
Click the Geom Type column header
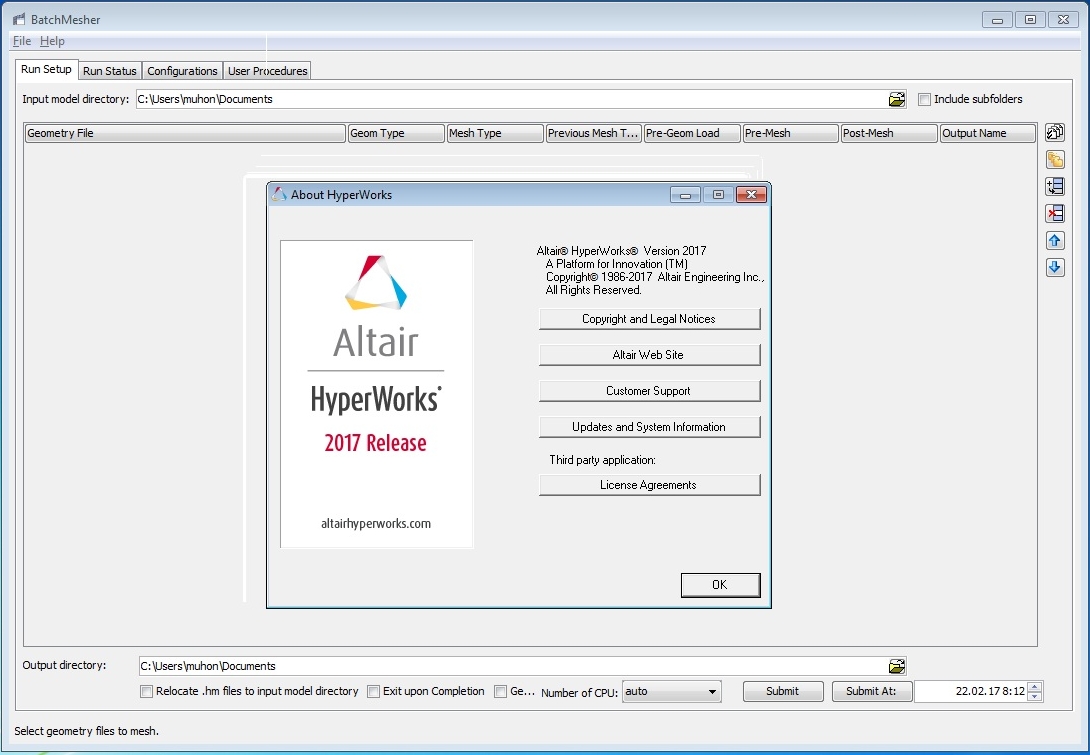(396, 133)
